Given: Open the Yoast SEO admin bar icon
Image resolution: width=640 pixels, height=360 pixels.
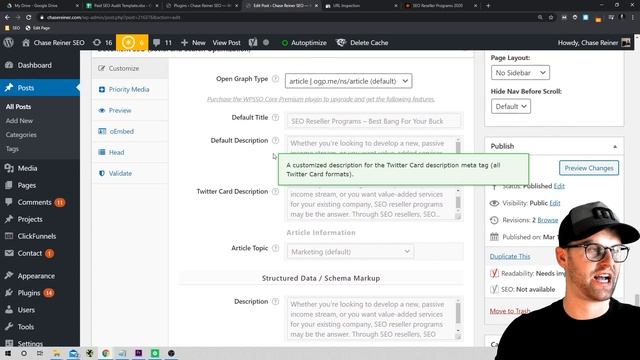Looking at the screenshot, I should click(253, 42).
